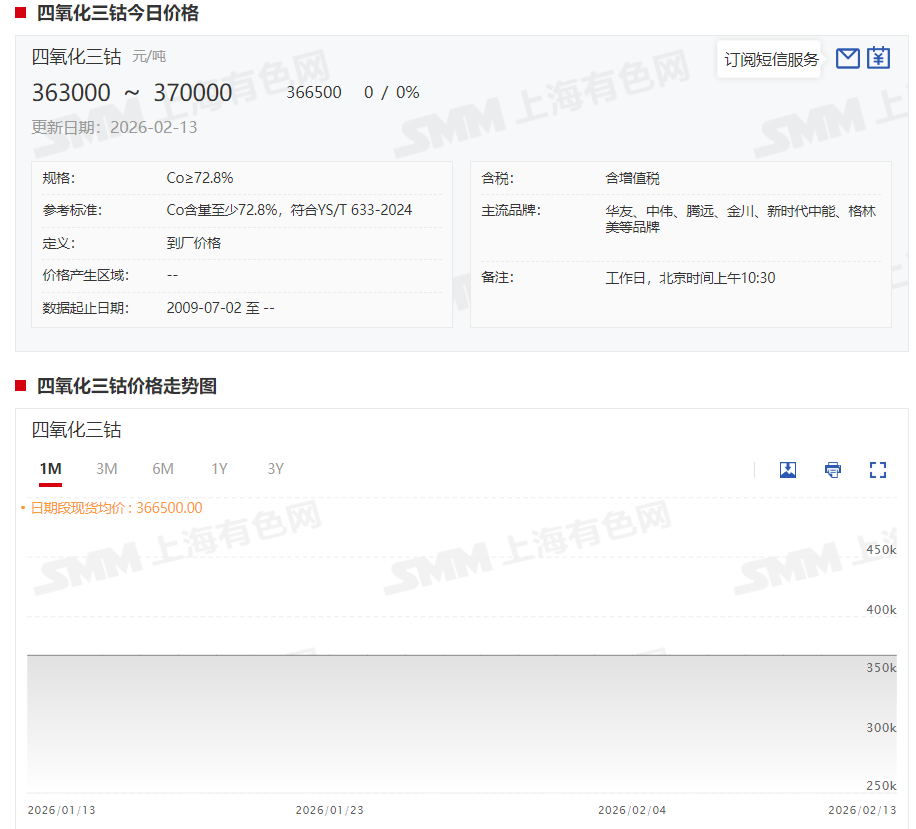Click the 订阅短信服务 tooltip label
The image size is (916, 829).
point(771,60)
